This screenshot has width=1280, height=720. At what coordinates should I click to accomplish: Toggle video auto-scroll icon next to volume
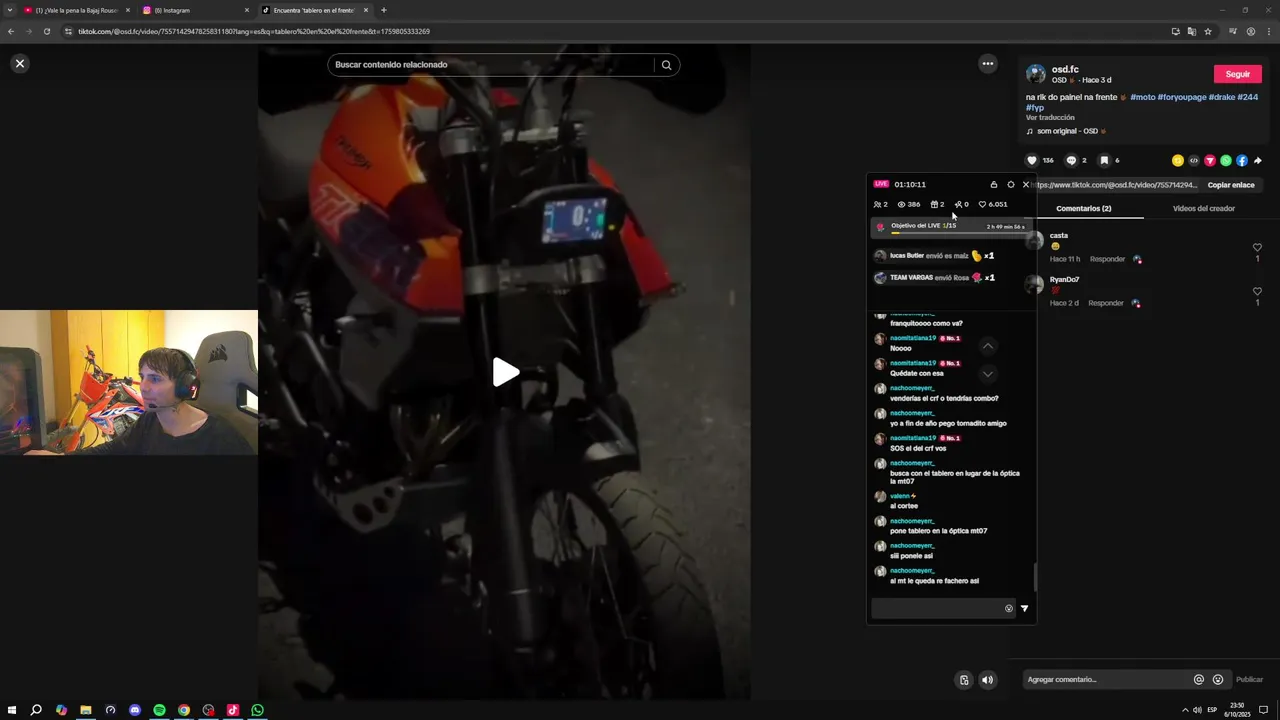(964, 680)
